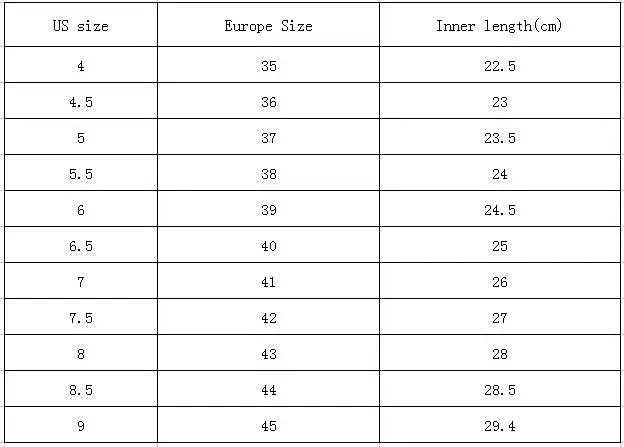Select the Europe size 35 cell

268,66
